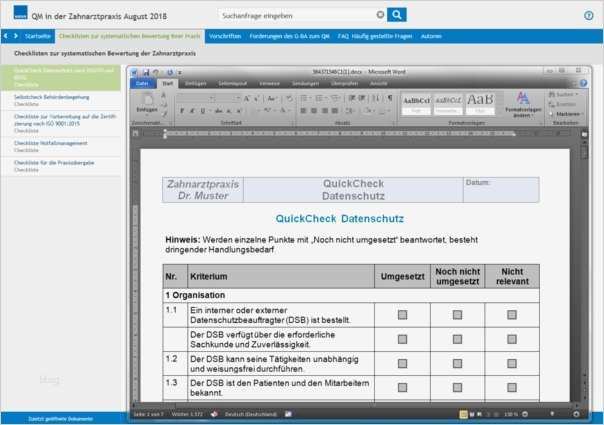
Task: Click the blue publisher logo
Action: [x=20, y=13]
